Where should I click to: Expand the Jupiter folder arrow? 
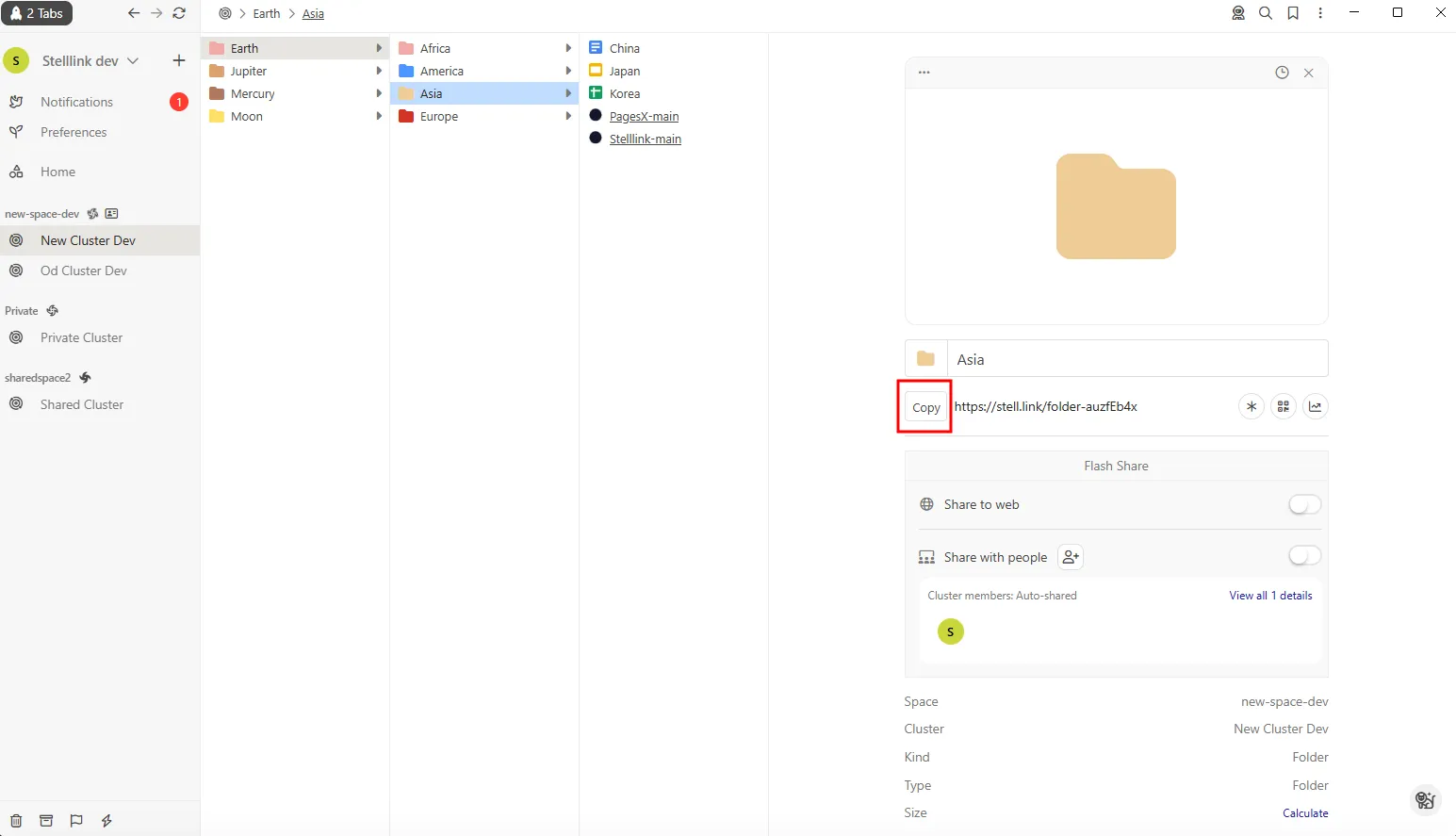[x=379, y=71]
